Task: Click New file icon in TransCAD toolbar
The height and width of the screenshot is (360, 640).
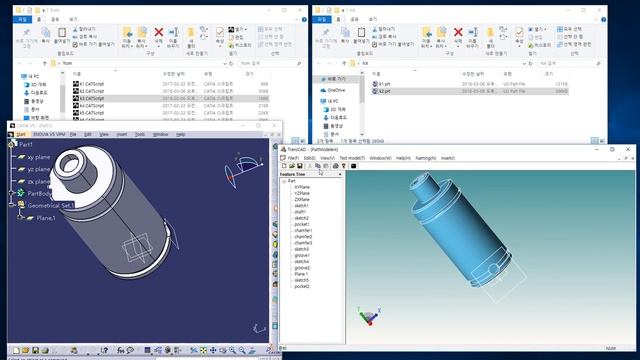Action: point(284,166)
